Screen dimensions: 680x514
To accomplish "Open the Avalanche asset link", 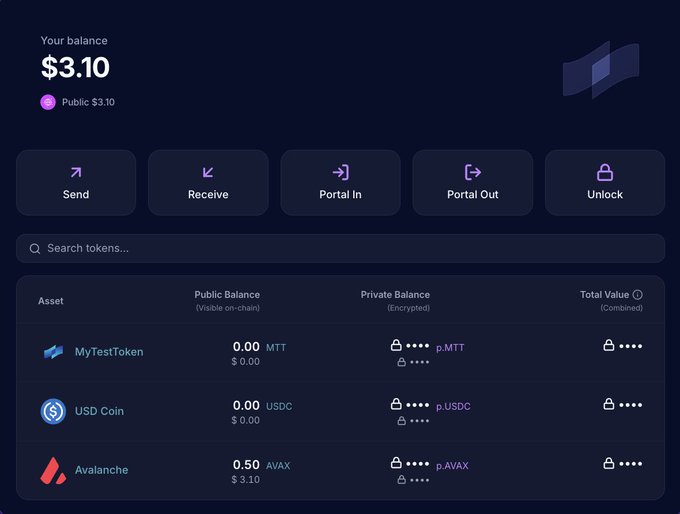I will (101, 470).
